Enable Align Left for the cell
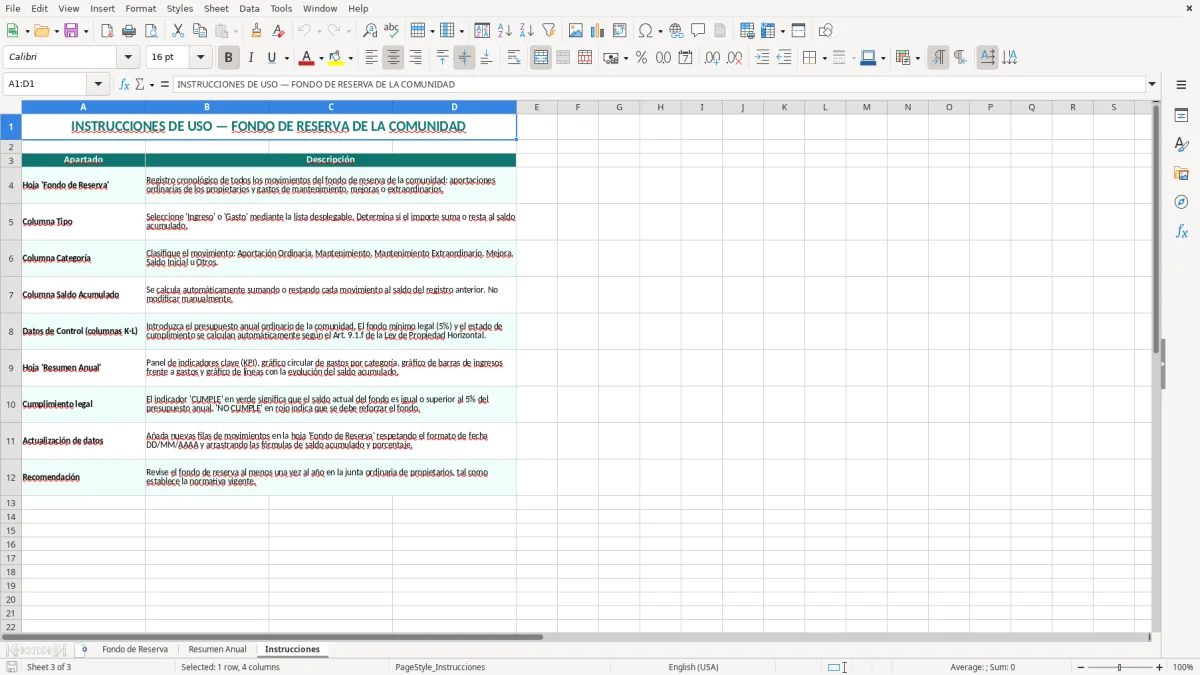This screenshot has width=1200, height=675. point(371,58)
